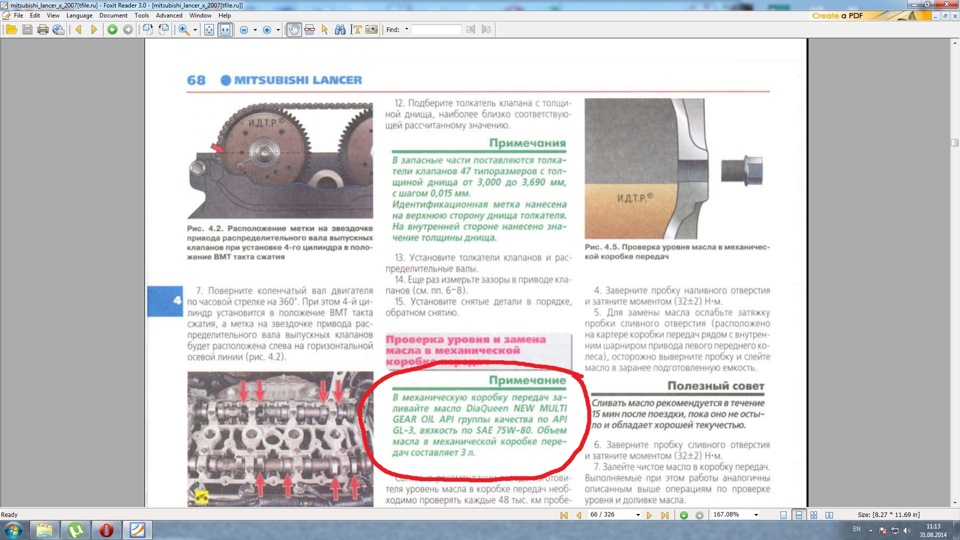
Task: Click into the Find text field
Action: (x=436, y=29)
